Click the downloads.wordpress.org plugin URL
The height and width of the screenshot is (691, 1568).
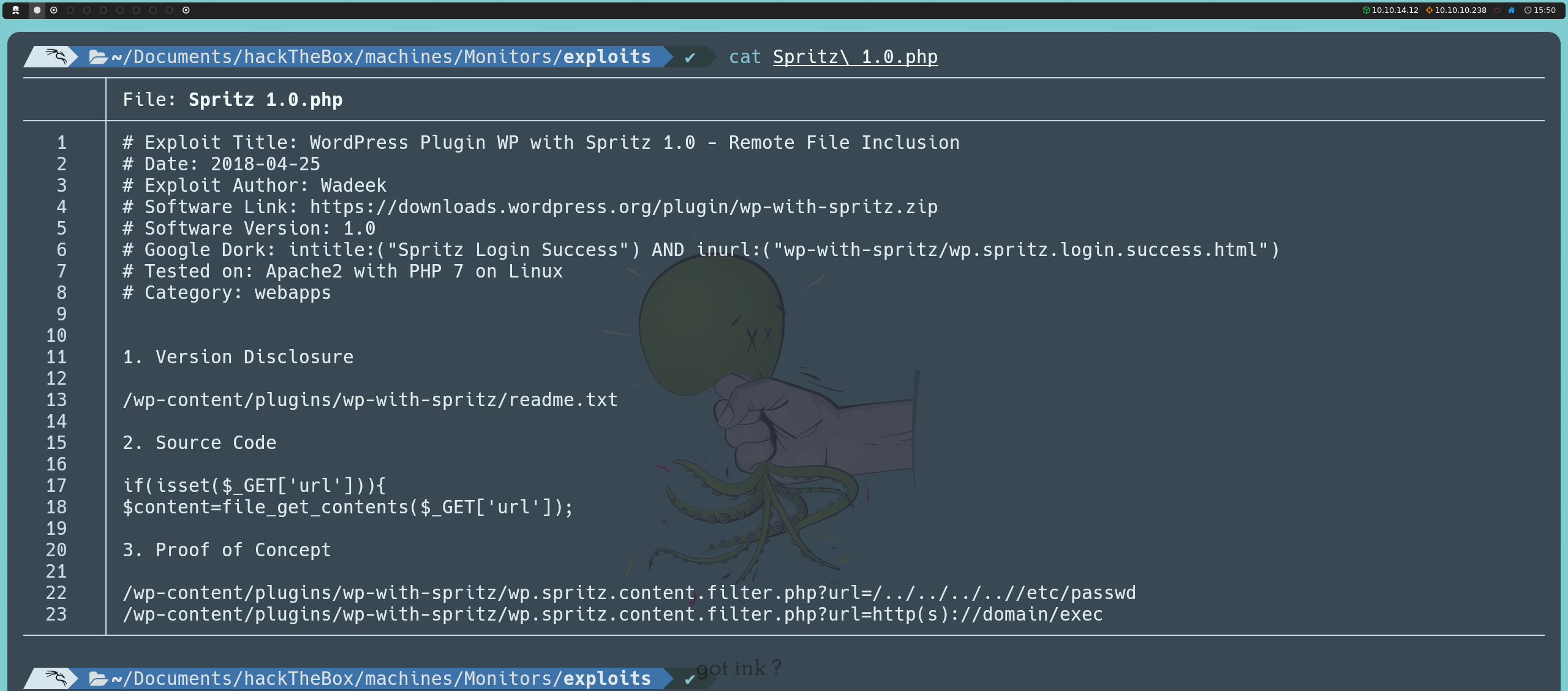(x=624, y=207)
